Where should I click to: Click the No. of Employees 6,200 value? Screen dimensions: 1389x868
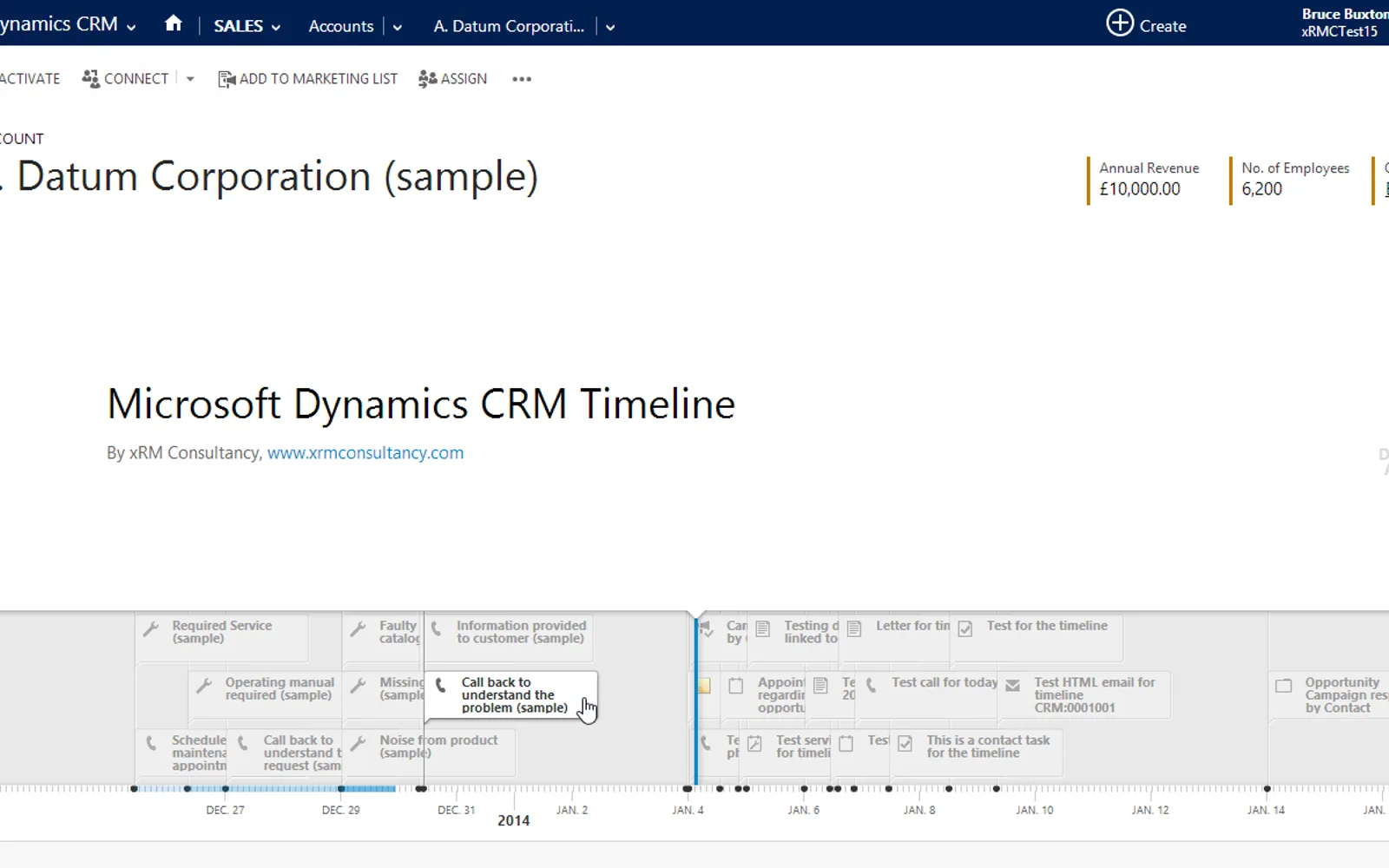1261,189
